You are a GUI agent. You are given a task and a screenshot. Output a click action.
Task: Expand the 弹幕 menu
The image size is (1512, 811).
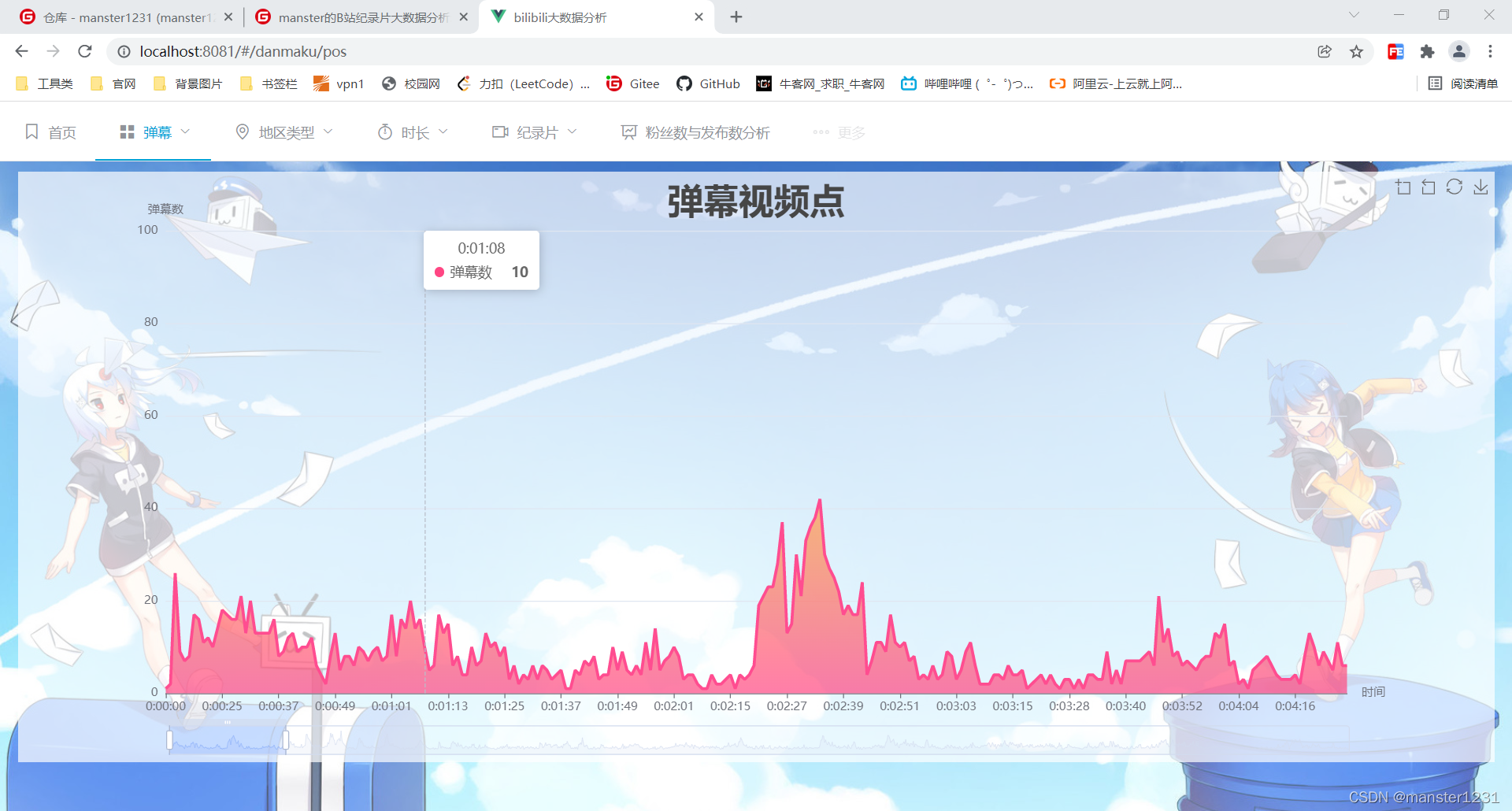click(x=154, y=132)
